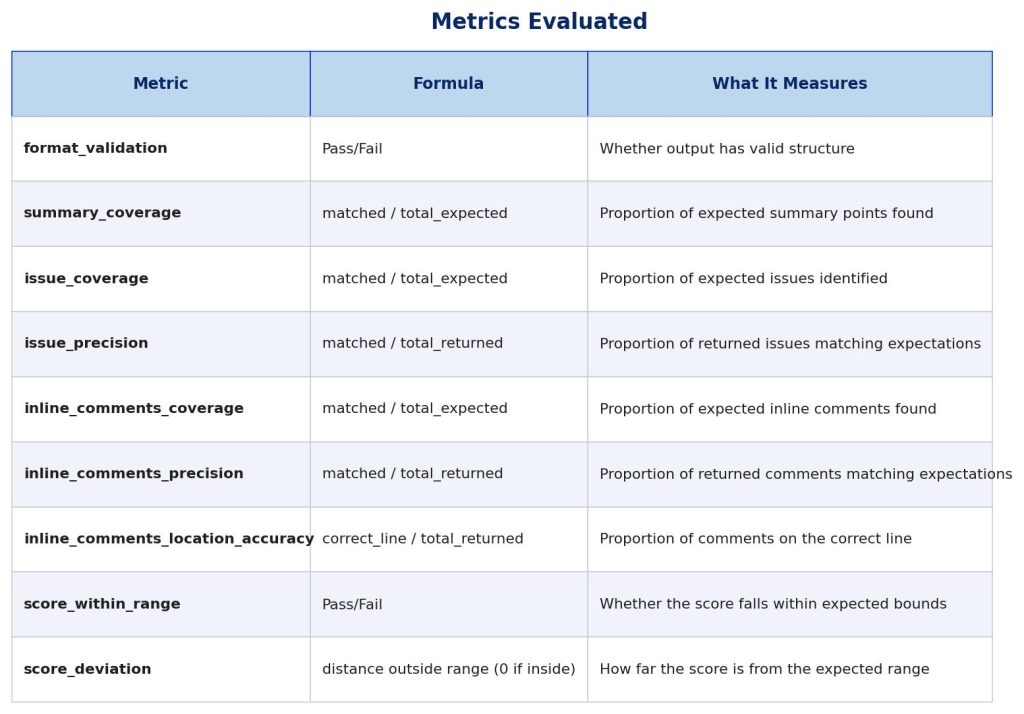Click the inline_comments_location_accuracy cell
This screenshot has width=1024, height=714.
[x=169, y=539]
